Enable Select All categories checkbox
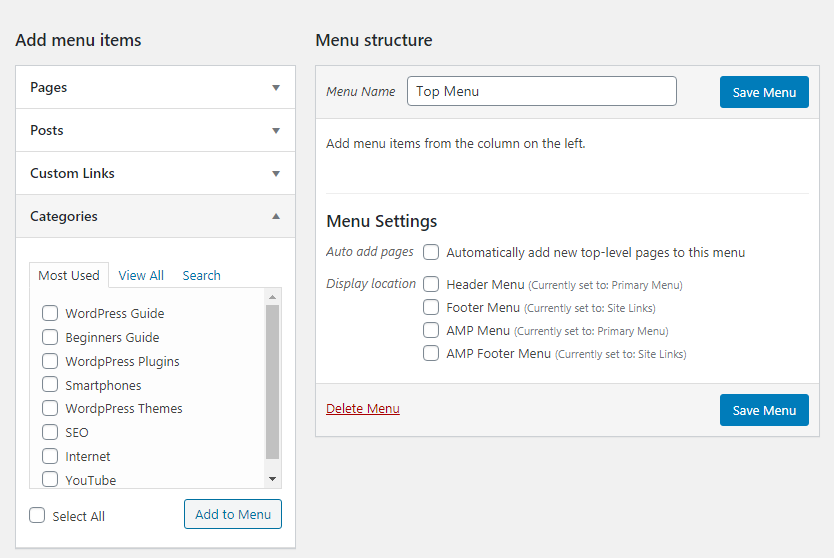This screenshot has height=558, width=834. tap(37, 515)
